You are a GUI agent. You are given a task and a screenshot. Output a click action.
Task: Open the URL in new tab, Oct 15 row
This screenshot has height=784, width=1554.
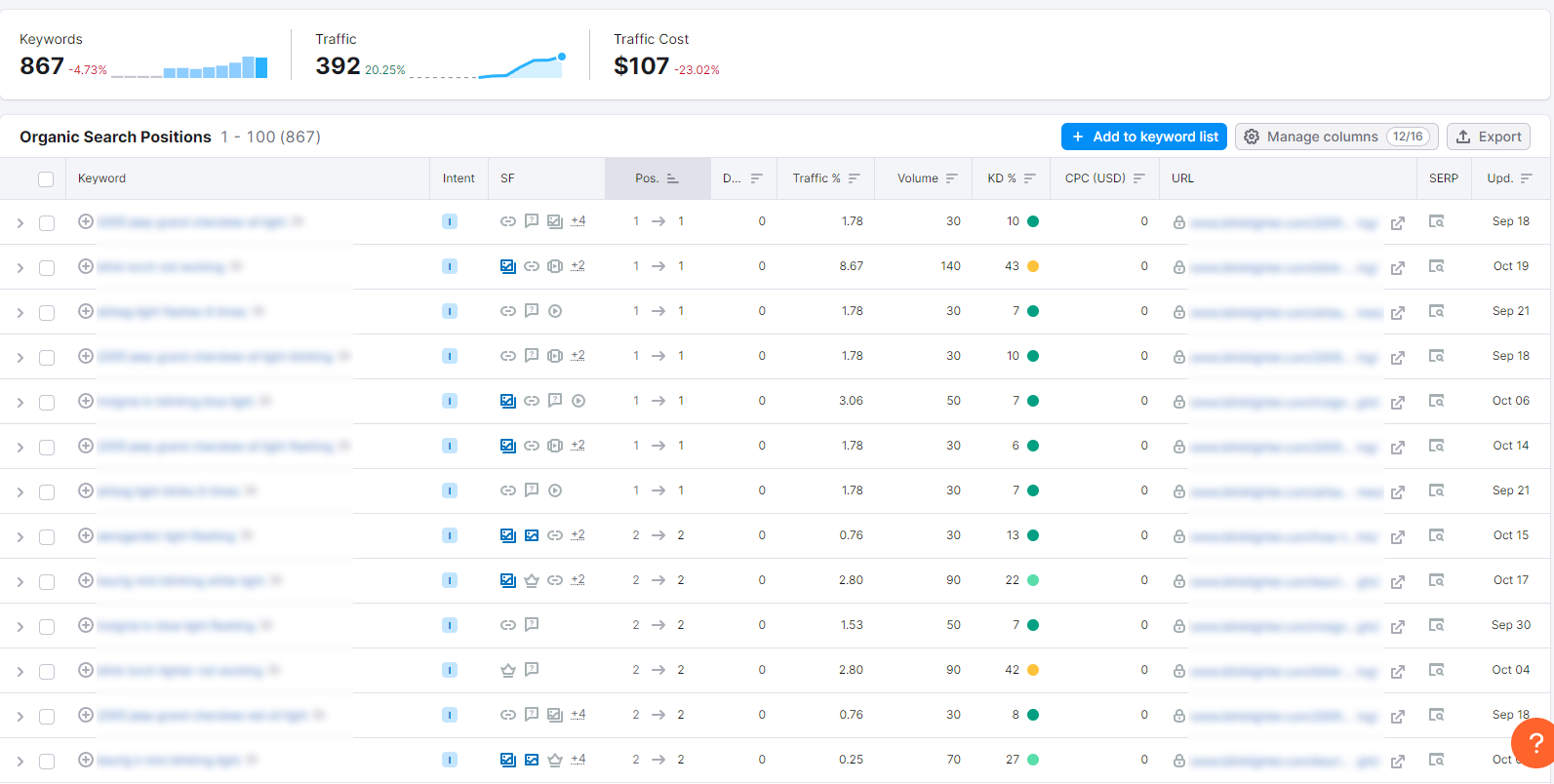tap(1398, 537)
